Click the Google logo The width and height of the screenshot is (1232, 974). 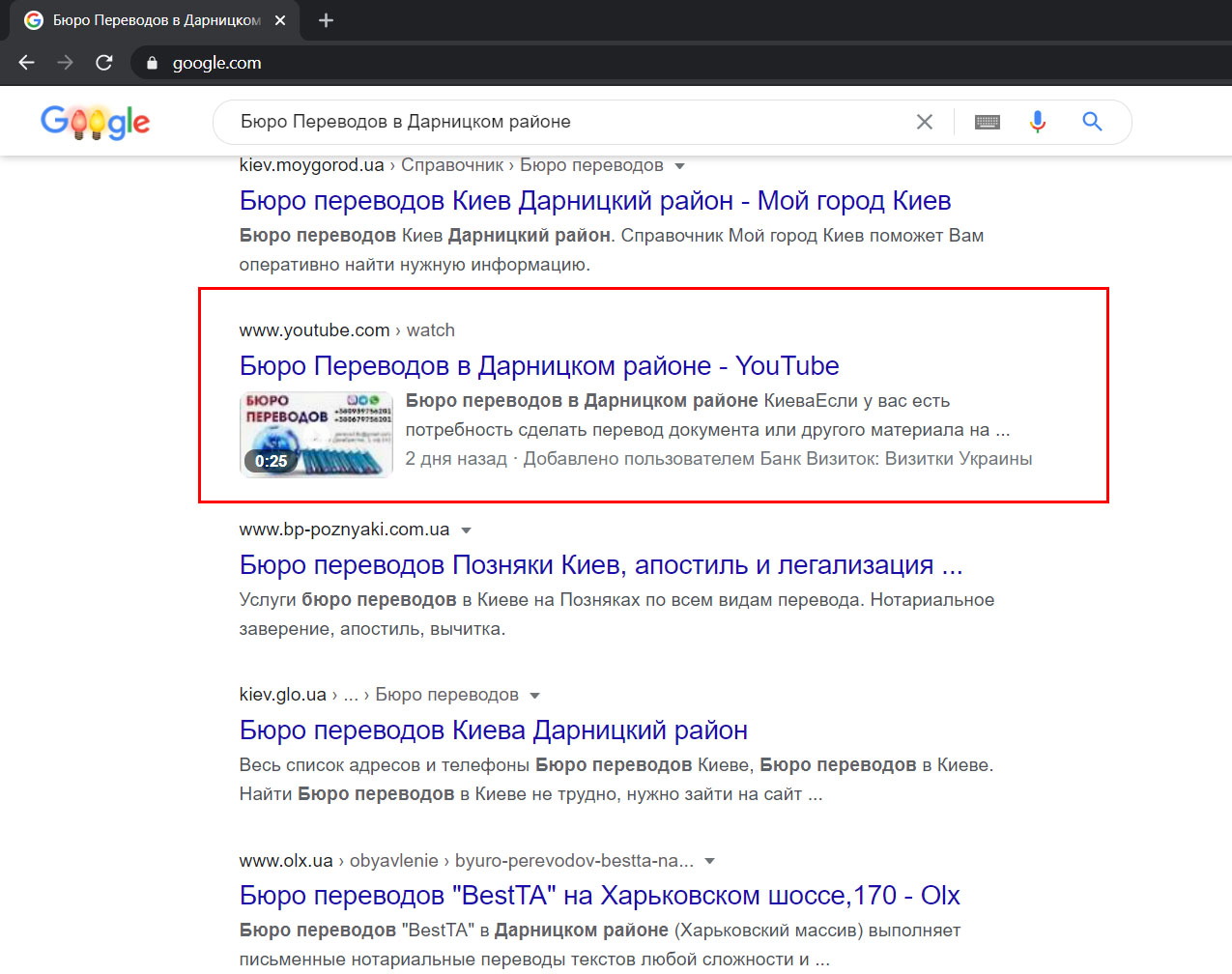(95, 122)
